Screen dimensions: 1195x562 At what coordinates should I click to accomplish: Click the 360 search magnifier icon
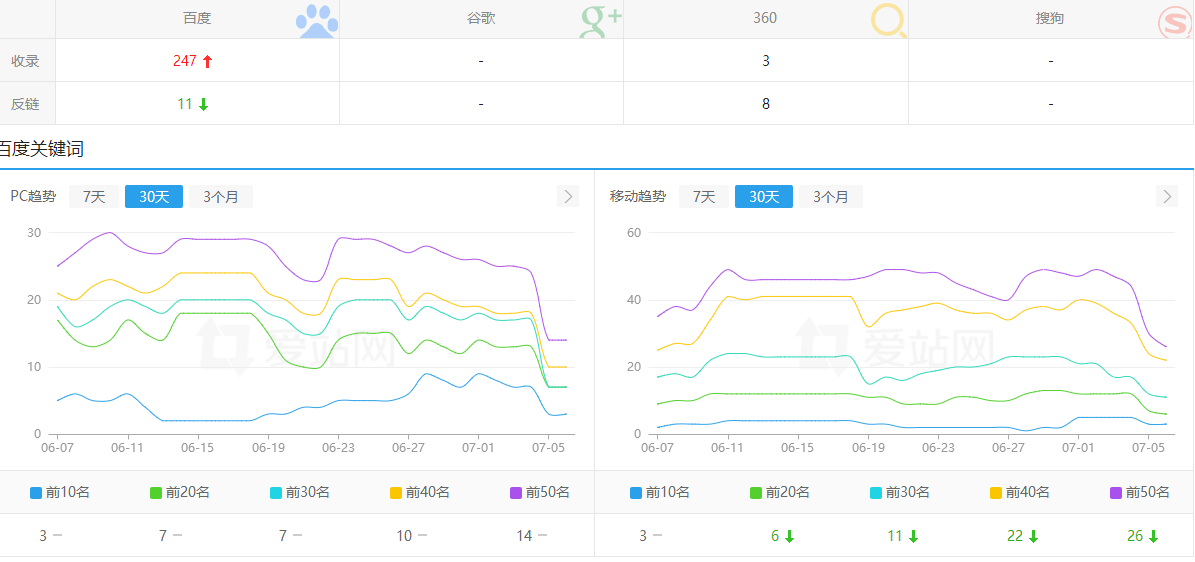[x=889, y=21]
